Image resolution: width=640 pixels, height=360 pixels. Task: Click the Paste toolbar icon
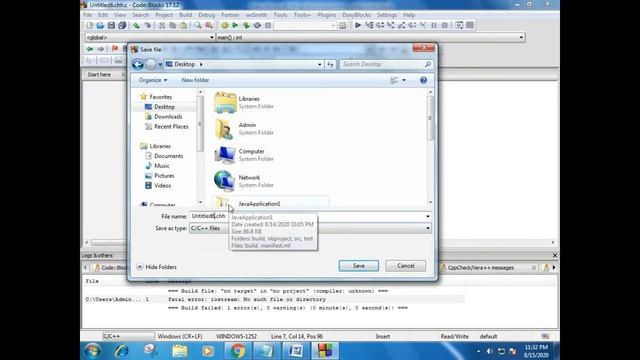[184, 25]
